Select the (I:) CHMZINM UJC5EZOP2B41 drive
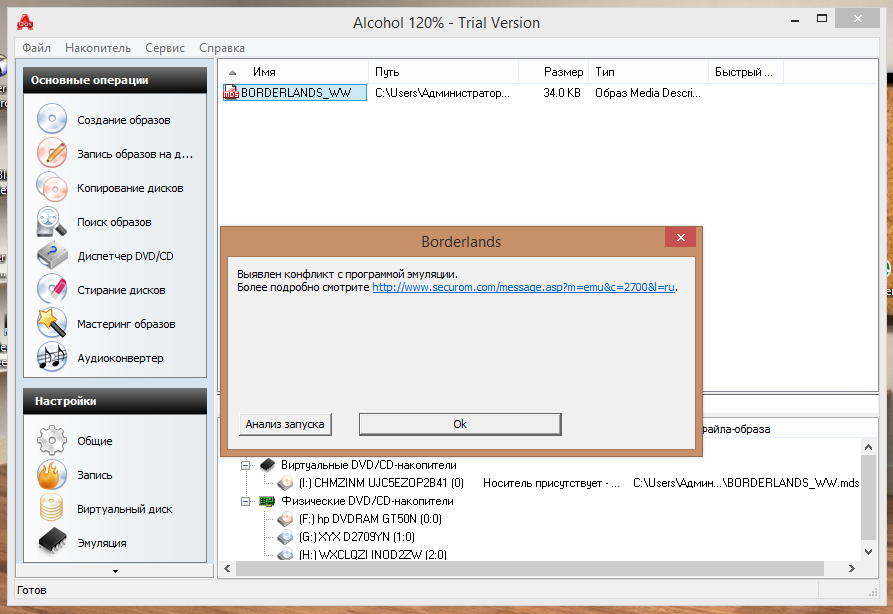 (x=381, y=483)
